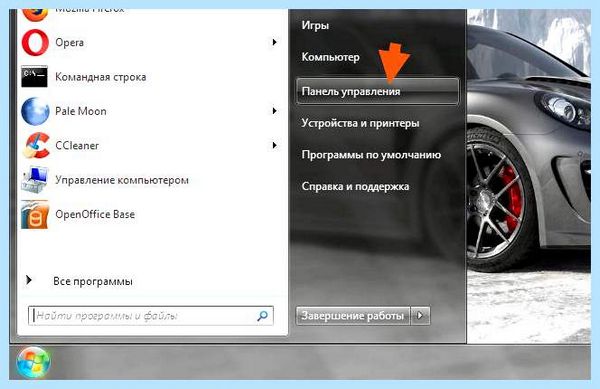Image resolution: width=600 pixels, height=389 pixels.
Task: Expand the Opera jump list arrow
Action: pos(274,42)
